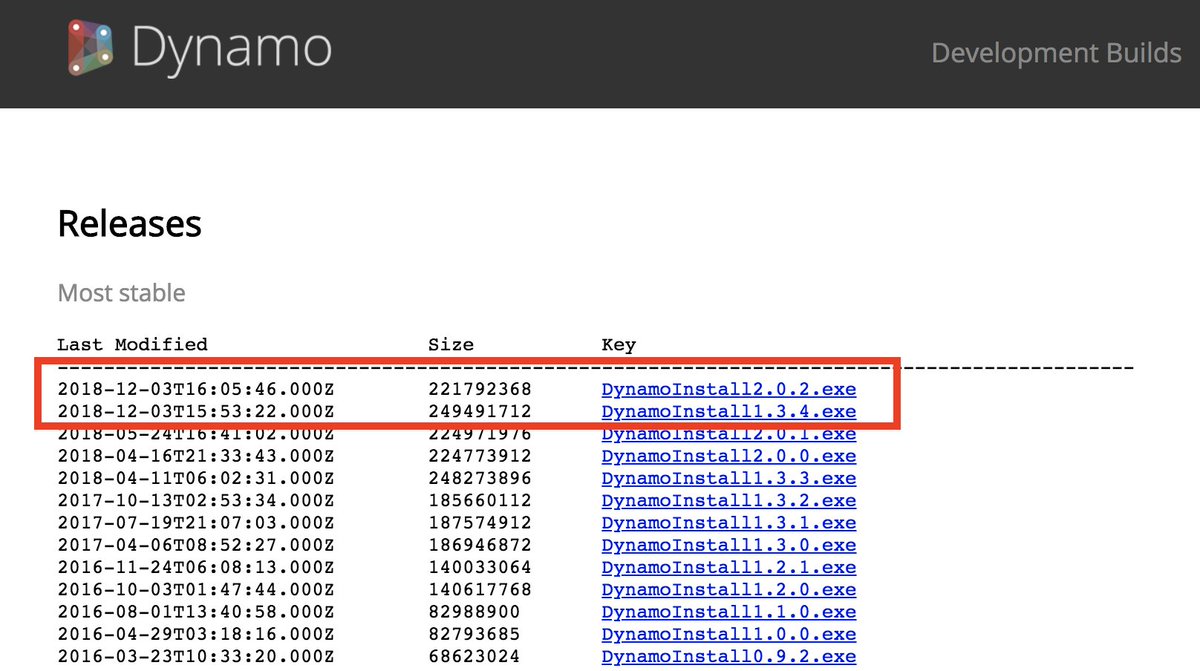Click the size value 140617768
This screenshot has width=1200, height=671.
pos(480,590)
